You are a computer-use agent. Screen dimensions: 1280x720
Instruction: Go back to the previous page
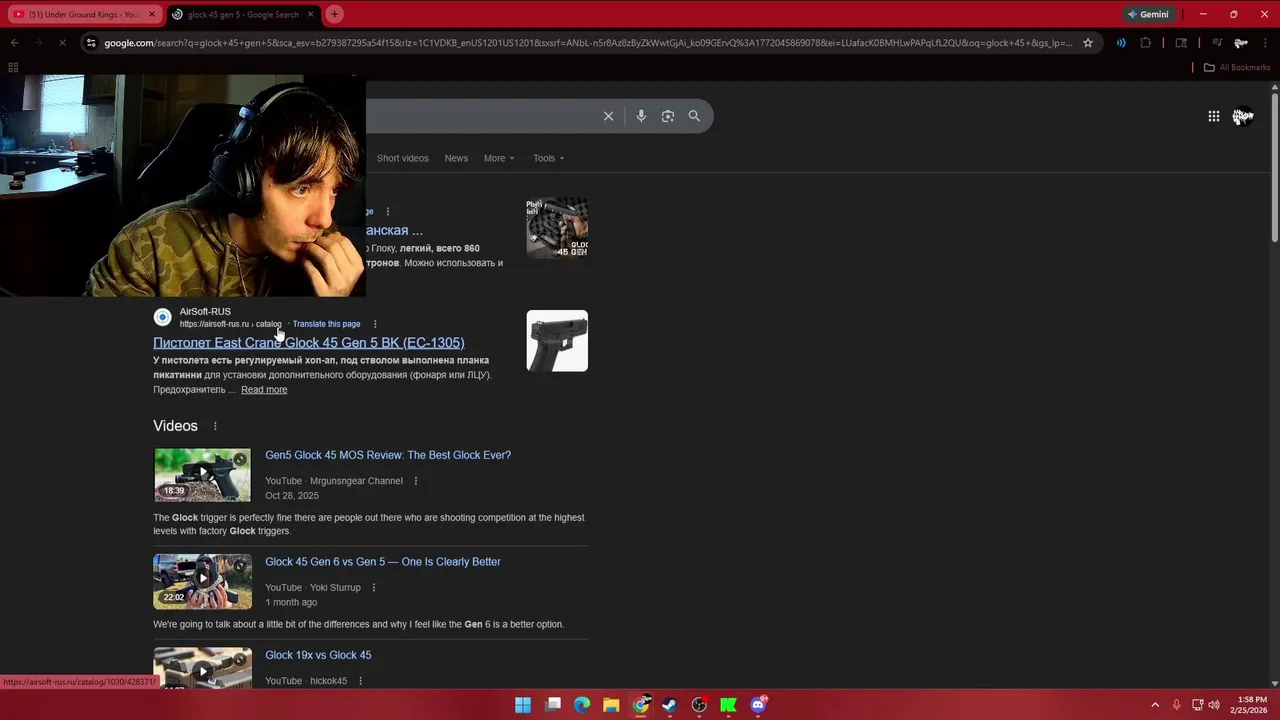pos(14,43)
